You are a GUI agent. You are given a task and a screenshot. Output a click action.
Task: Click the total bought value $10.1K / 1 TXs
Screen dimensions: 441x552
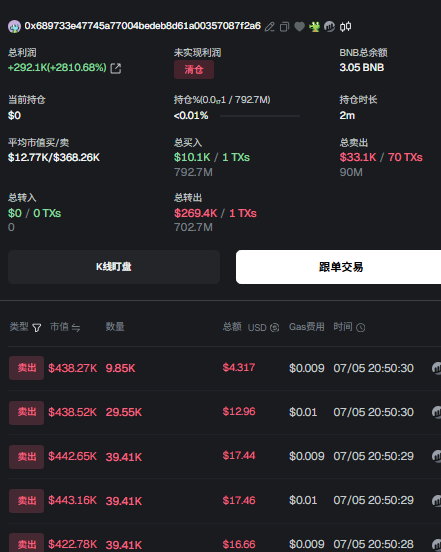(212, 157)
